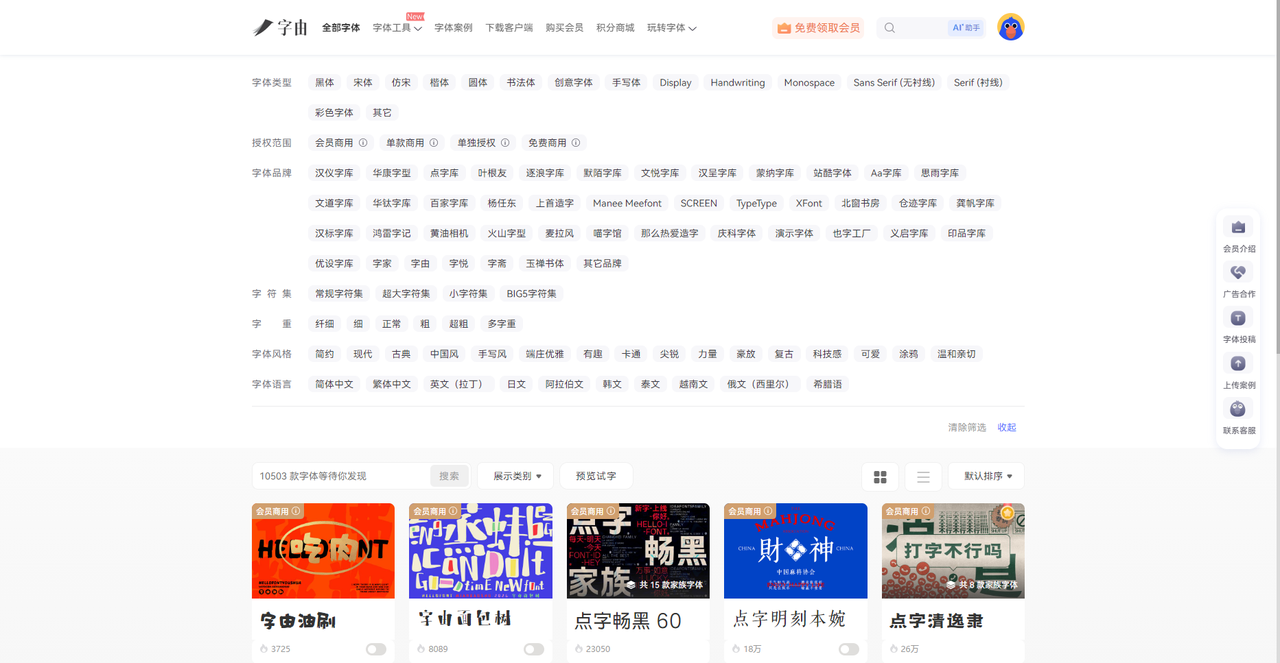Go to 字体案例 in top navigation
The width and height of the screenshot is (1280, 663).
[x=453, y=28]
